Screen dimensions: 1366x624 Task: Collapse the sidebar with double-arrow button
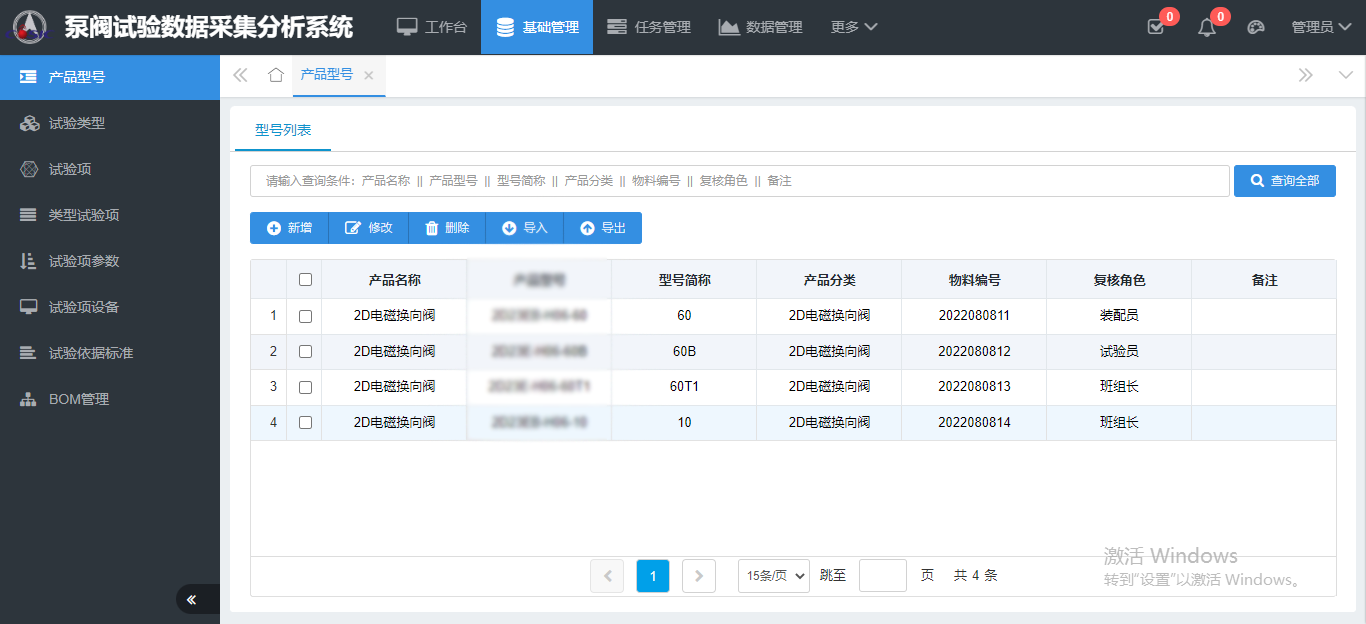191,599
